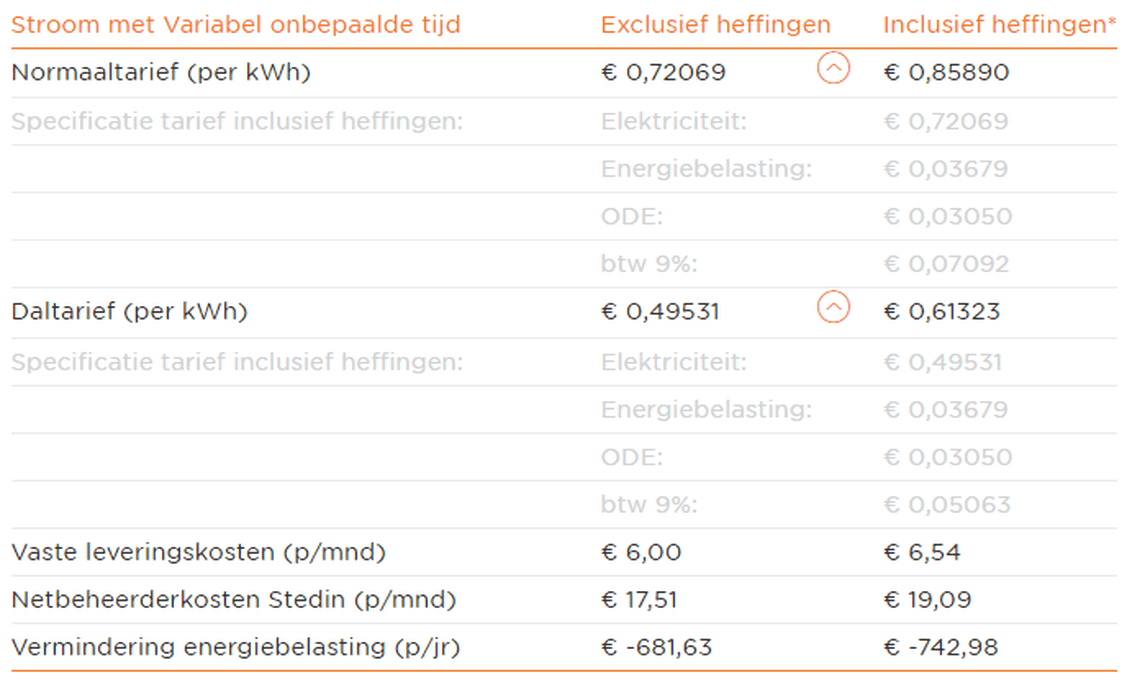The width and height of the screenshot is (1127, 688).
Task: Click the 'Stroom met Variabel onbepaalde tijd' header
Action: coord(236,24)
